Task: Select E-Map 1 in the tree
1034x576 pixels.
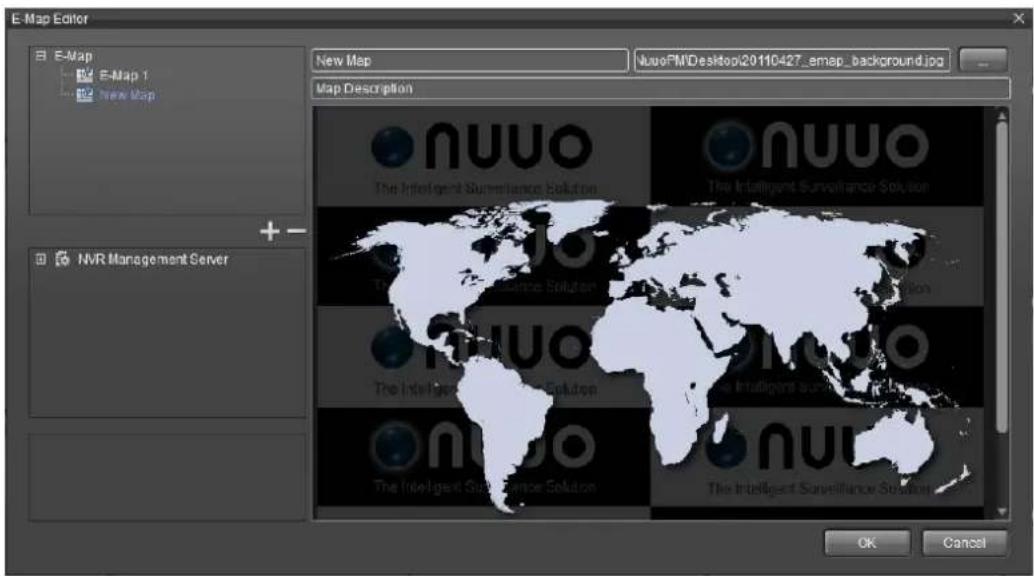Action: (x=124, y=75)
